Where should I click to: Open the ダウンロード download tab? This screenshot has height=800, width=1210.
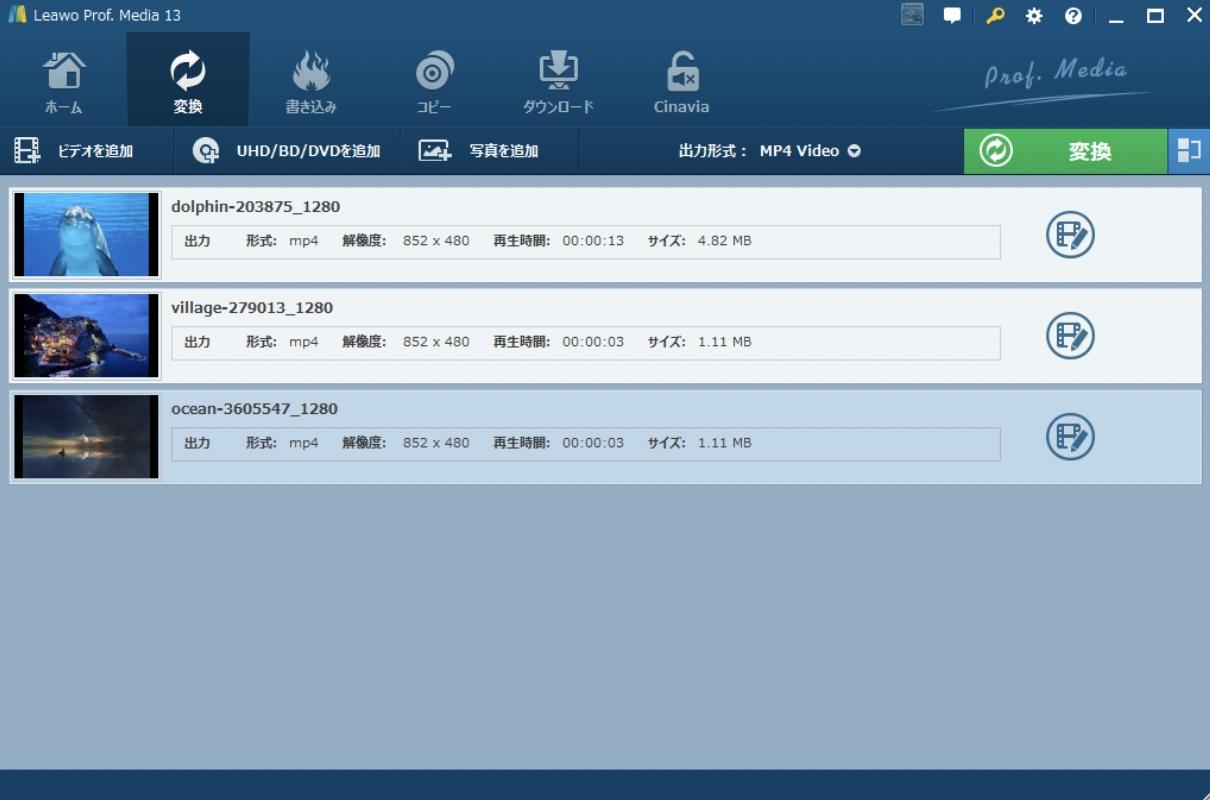[558, 82]
